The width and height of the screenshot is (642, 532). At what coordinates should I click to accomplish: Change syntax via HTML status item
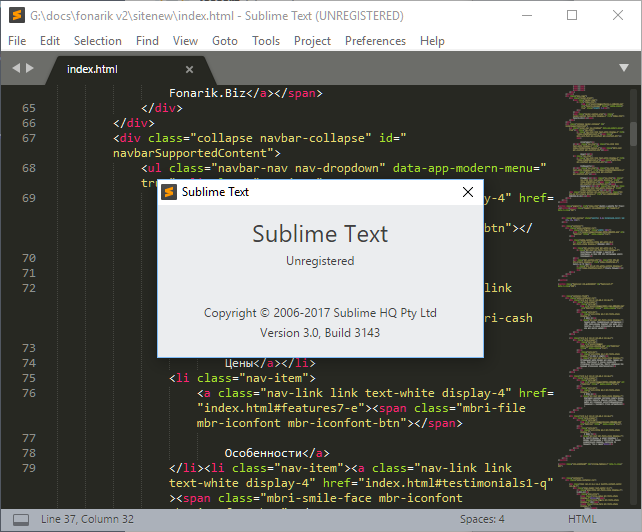click(x=582, y=519)
